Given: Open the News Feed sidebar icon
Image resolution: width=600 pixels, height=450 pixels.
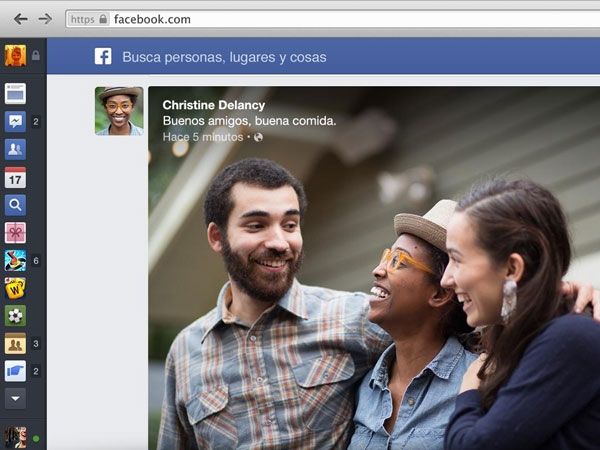Looking at the screenshot, I should (x=15, y=93).
